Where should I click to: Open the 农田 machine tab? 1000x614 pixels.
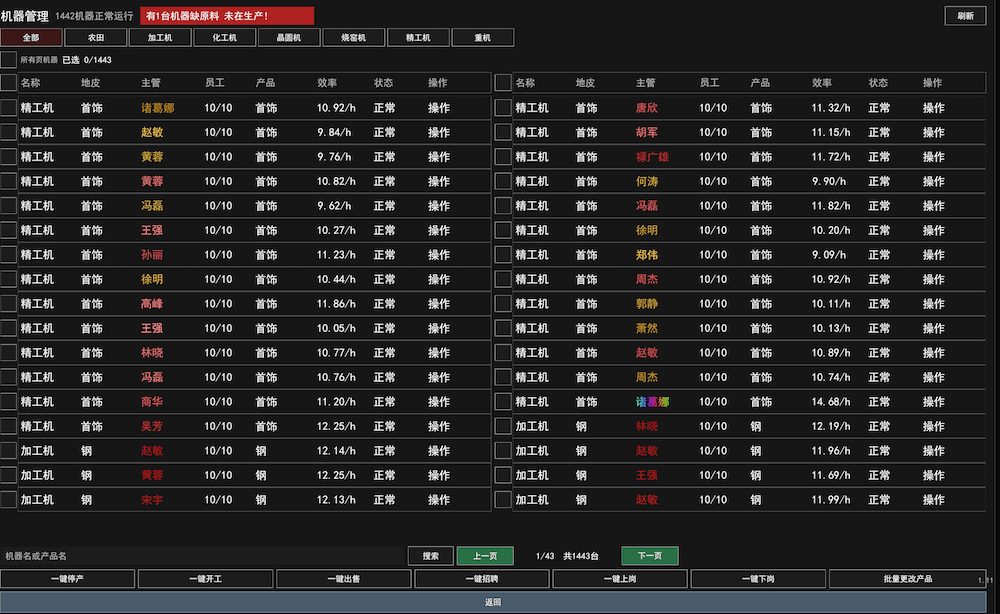(96, 38)
